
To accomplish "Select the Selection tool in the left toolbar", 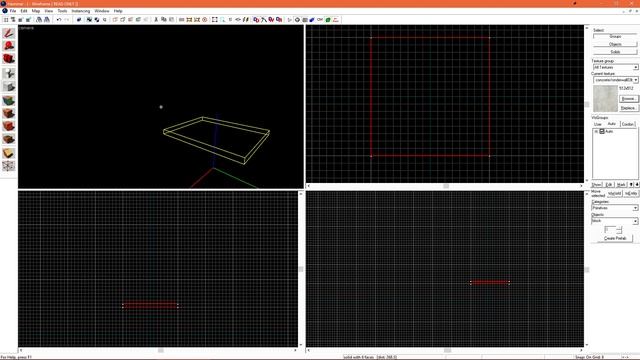I will (x=9, y=33).
